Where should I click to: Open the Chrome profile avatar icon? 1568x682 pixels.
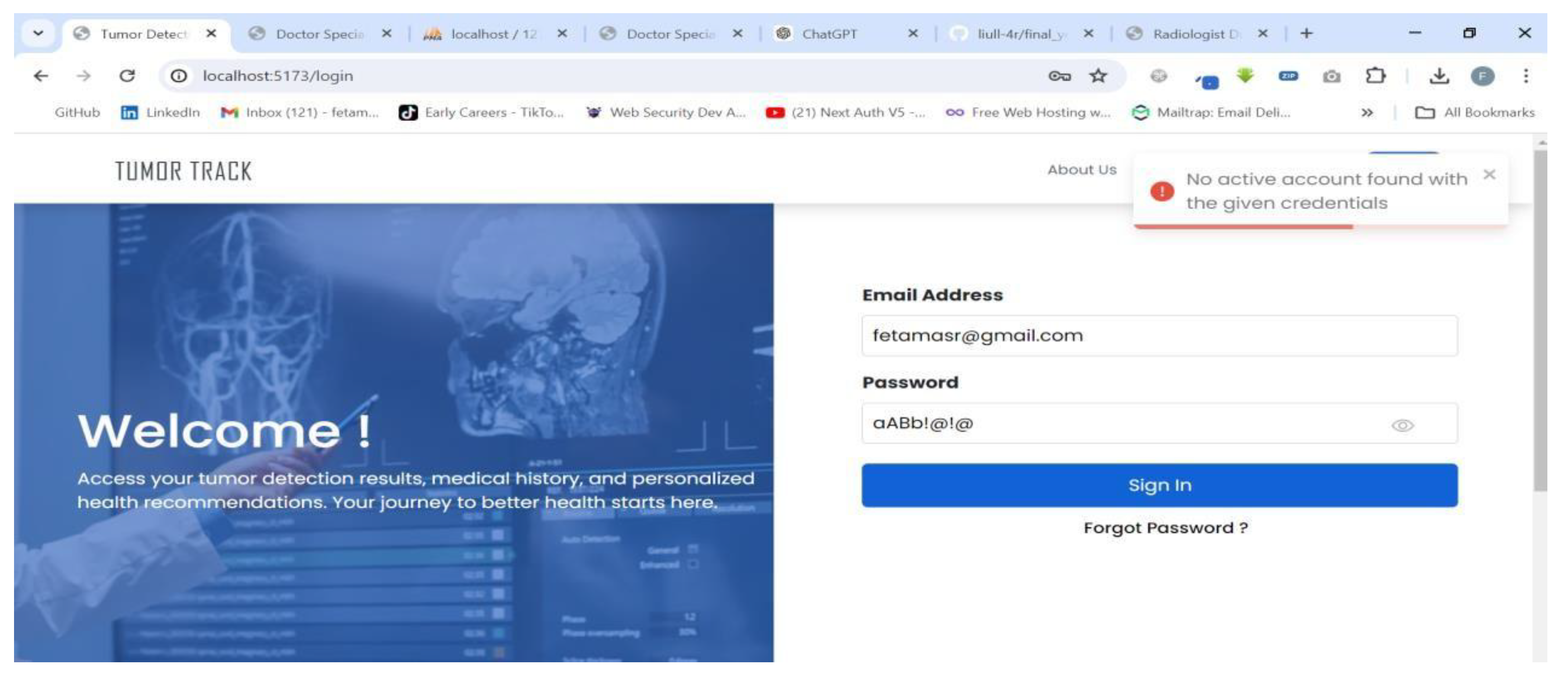click(1483, 77)
